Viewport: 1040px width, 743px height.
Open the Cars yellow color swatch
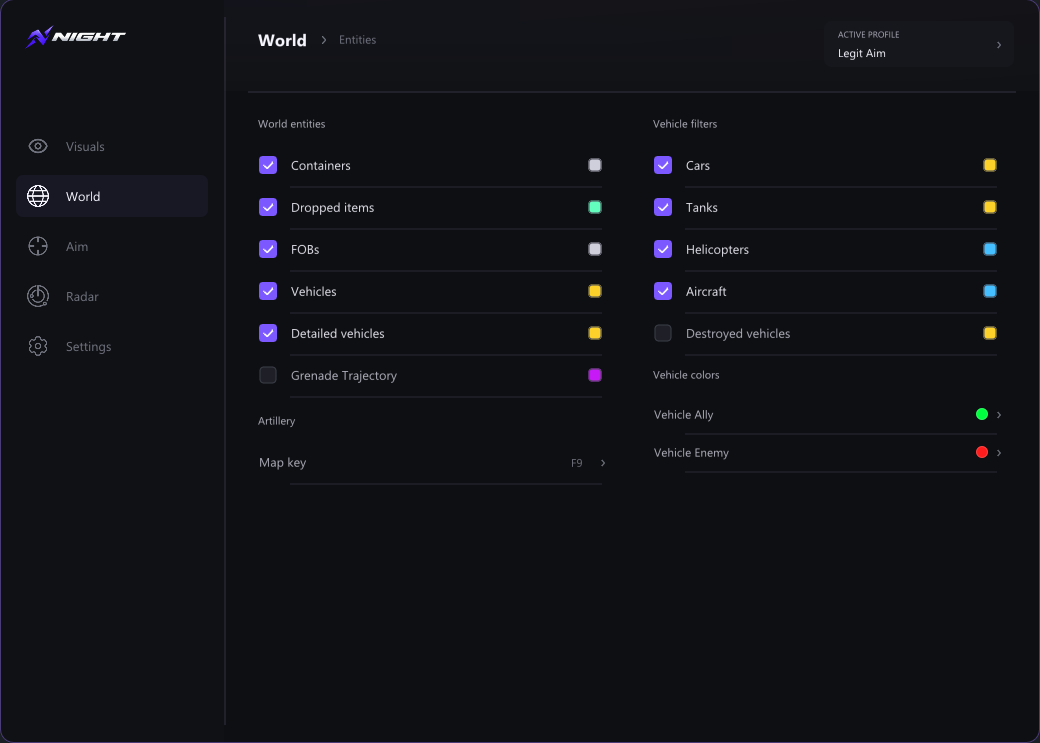click(x=990, y=165)
